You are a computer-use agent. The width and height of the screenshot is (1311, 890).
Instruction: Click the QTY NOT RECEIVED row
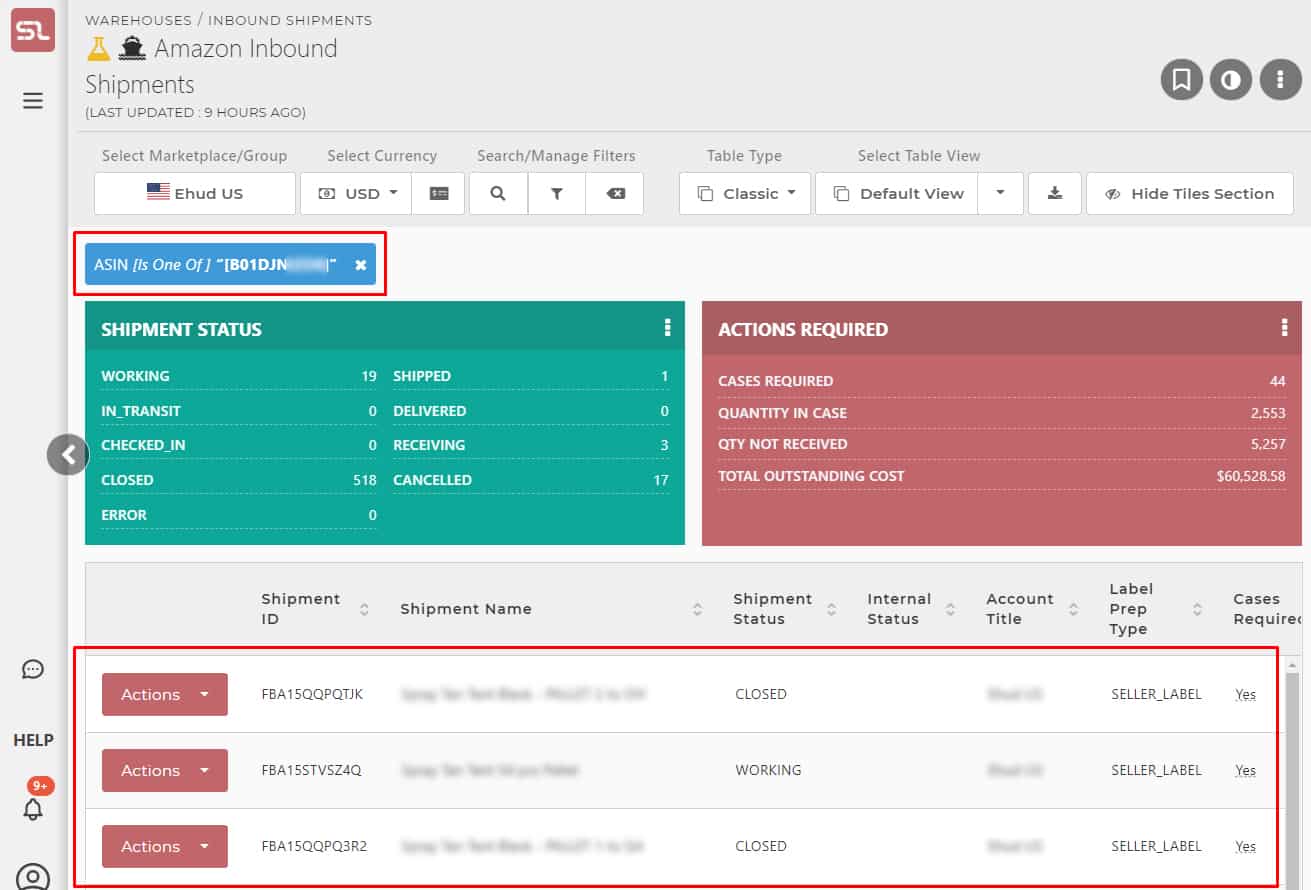point(1002,444)
